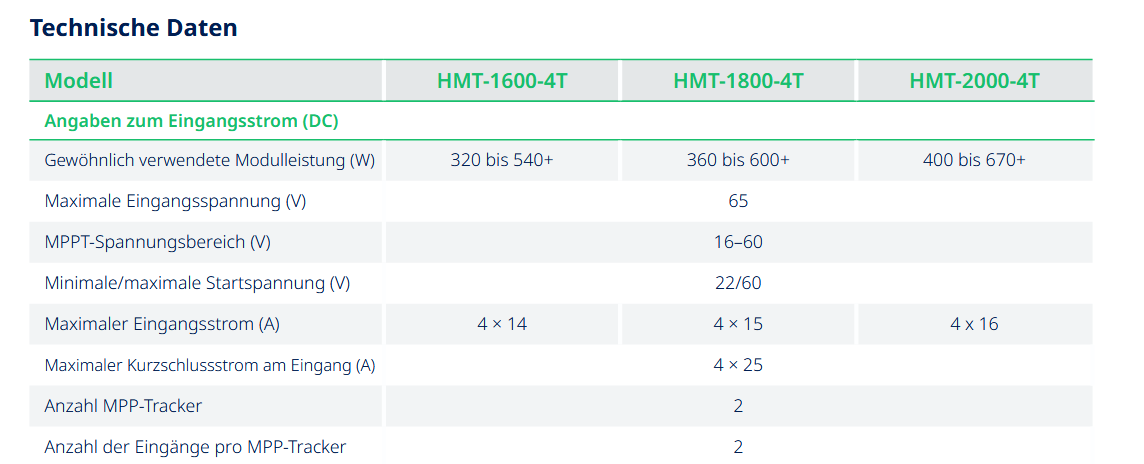1144x464 pixels.
Task: Click the HMT-1600-4T column header
Action: coord(502,81)
